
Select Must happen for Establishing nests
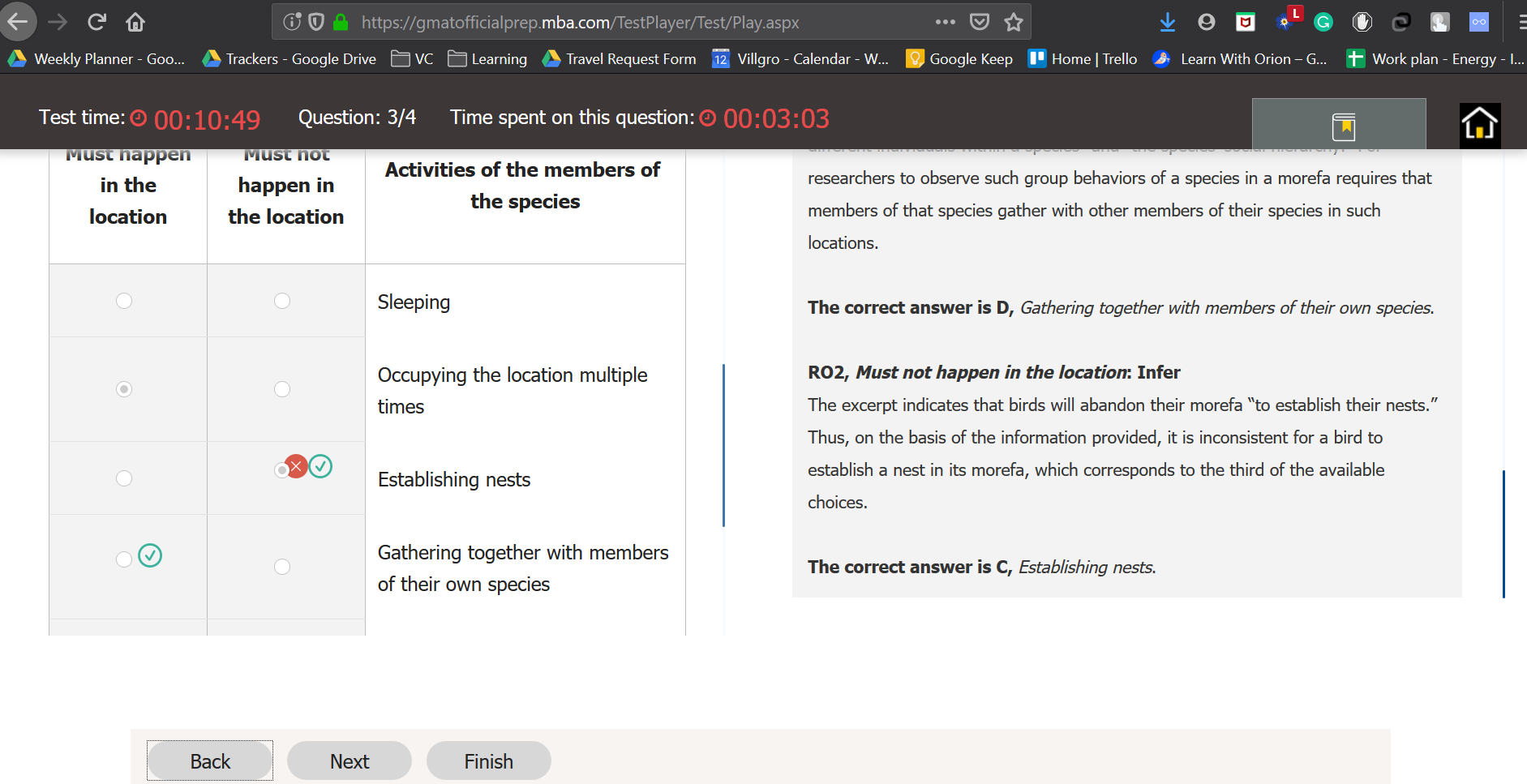pyautogui.click(x=124, y=478)
